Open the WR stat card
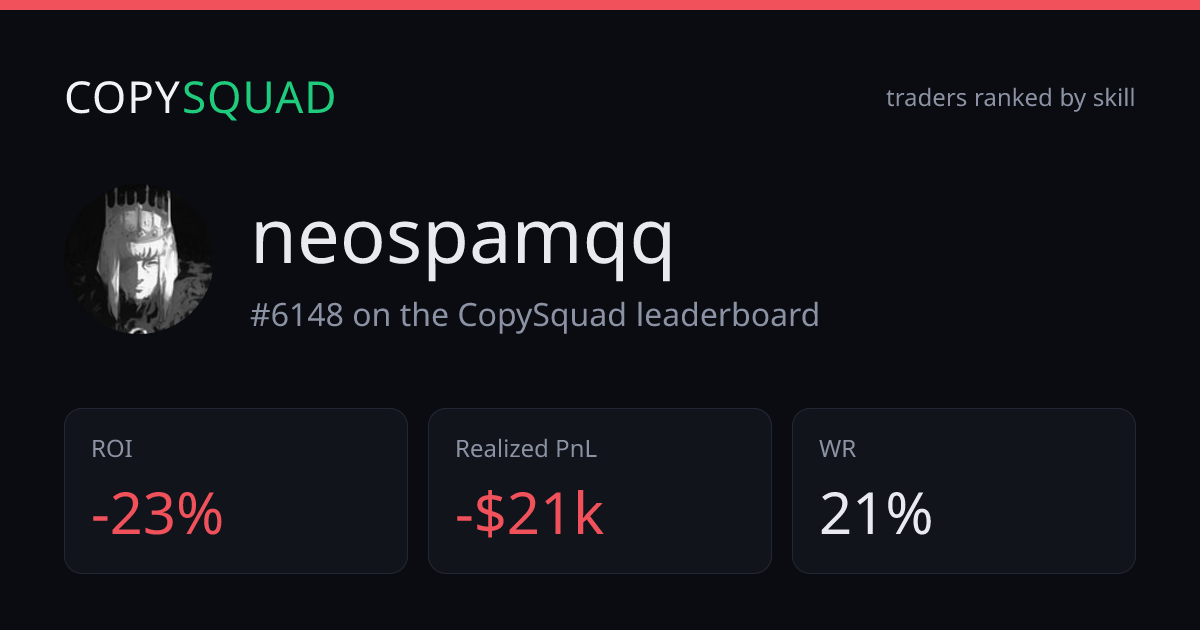 coord(964,491)
